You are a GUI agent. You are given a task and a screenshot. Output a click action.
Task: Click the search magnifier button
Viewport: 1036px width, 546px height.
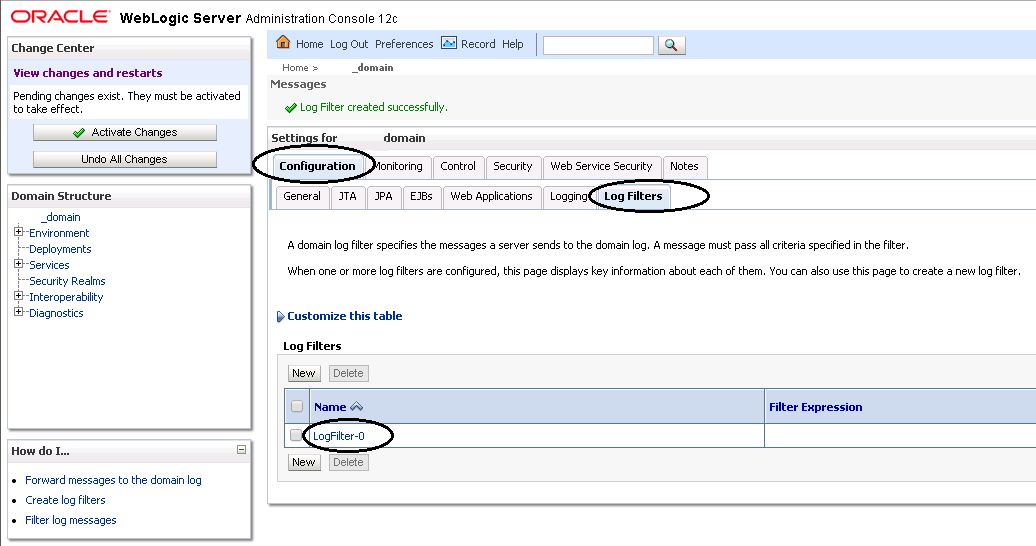(x=671, y=45)
